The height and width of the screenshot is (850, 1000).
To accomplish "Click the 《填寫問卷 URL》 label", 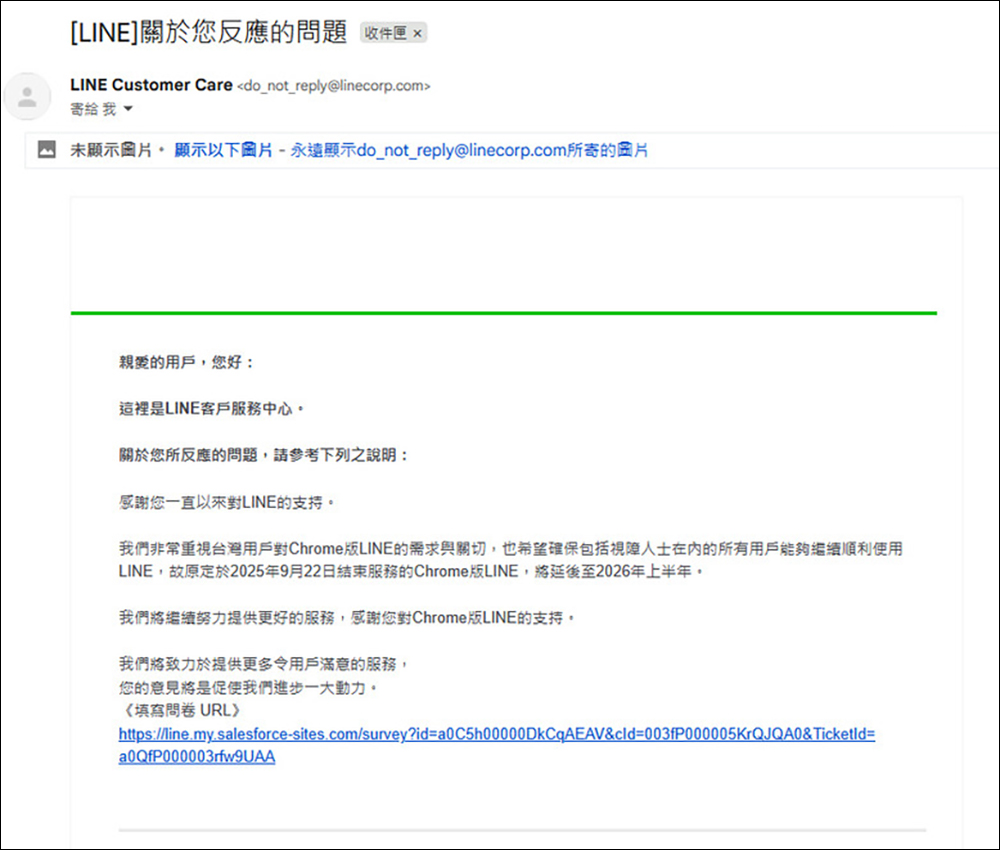I will point(182,710).
